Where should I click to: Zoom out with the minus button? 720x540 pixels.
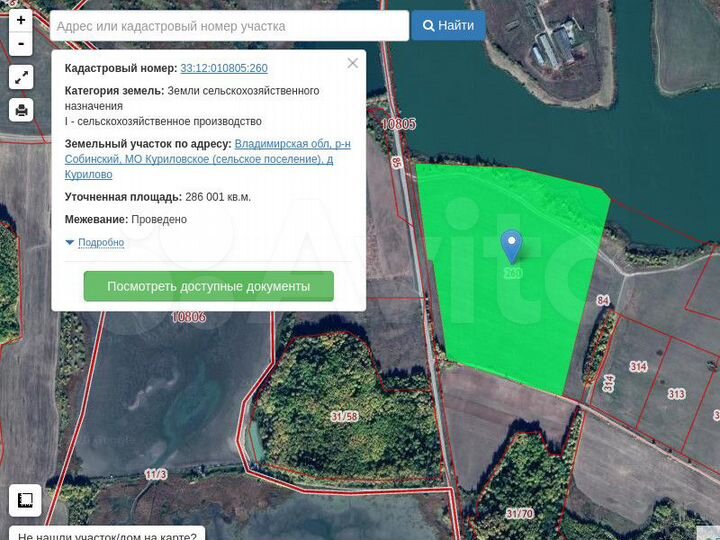(x=21, y=44)
